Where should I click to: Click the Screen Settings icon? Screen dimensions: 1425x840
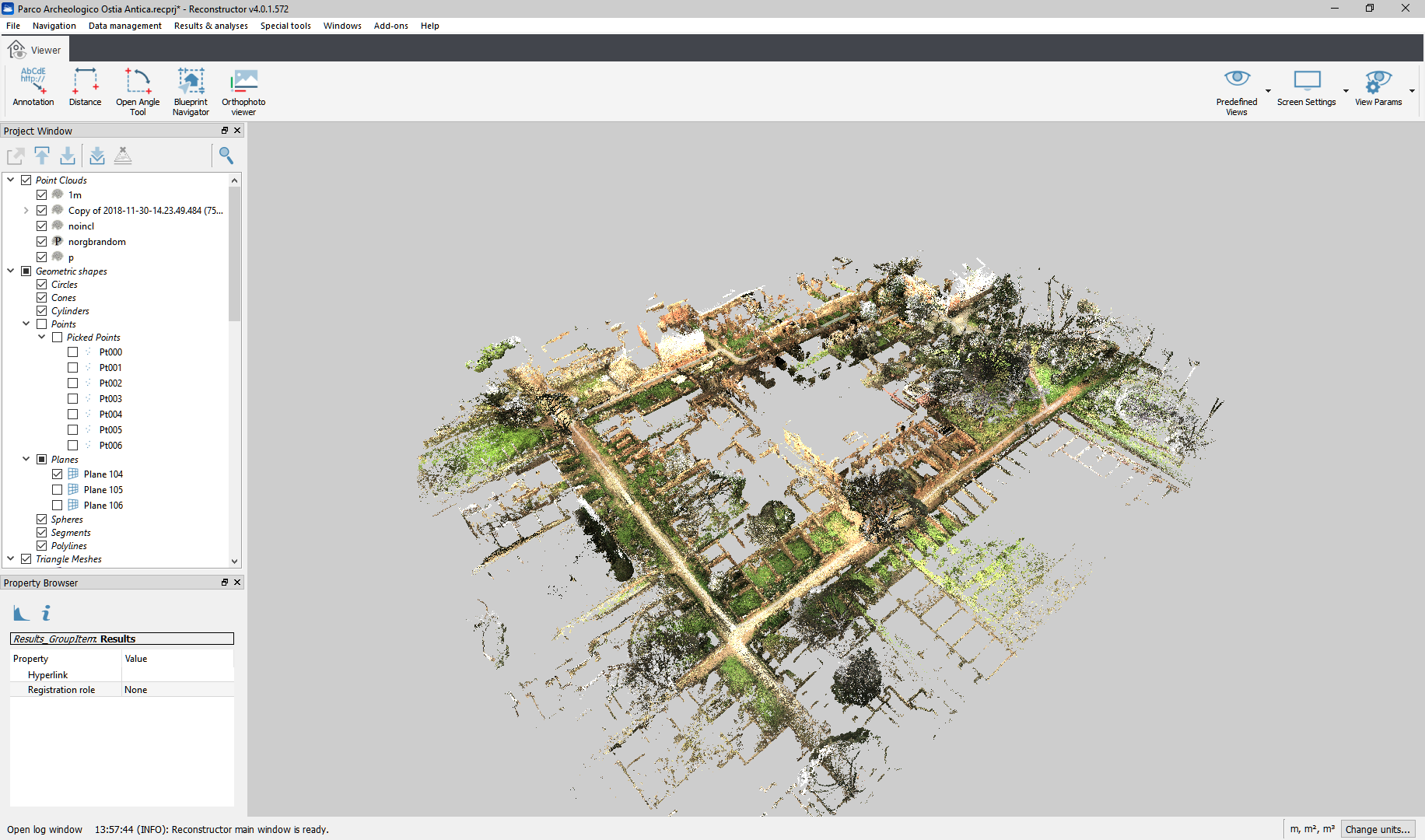[1306, 81]
